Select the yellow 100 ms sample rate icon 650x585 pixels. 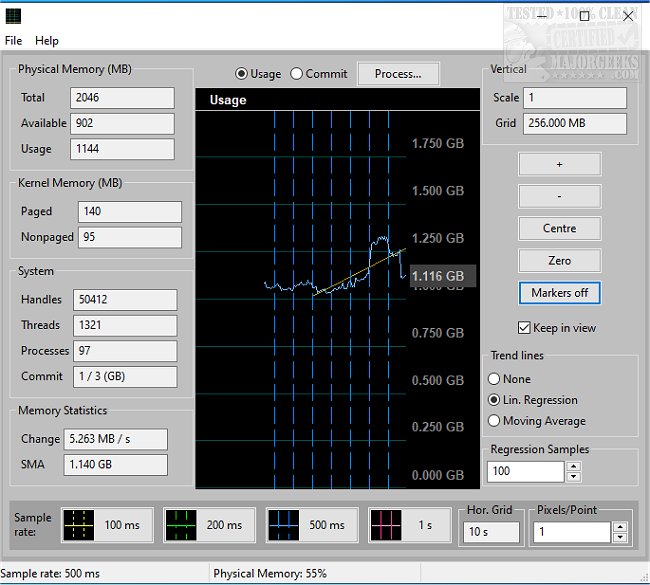pyautogui.click(x=79, y=525)
